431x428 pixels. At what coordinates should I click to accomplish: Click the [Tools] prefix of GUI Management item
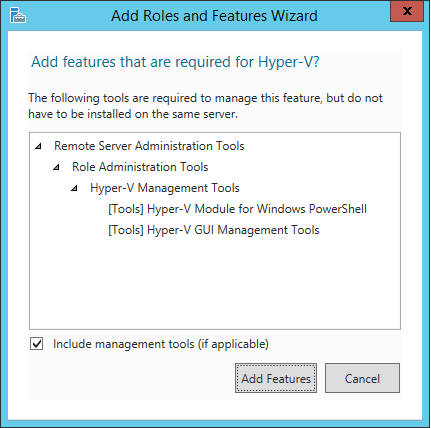click(126, 230)
